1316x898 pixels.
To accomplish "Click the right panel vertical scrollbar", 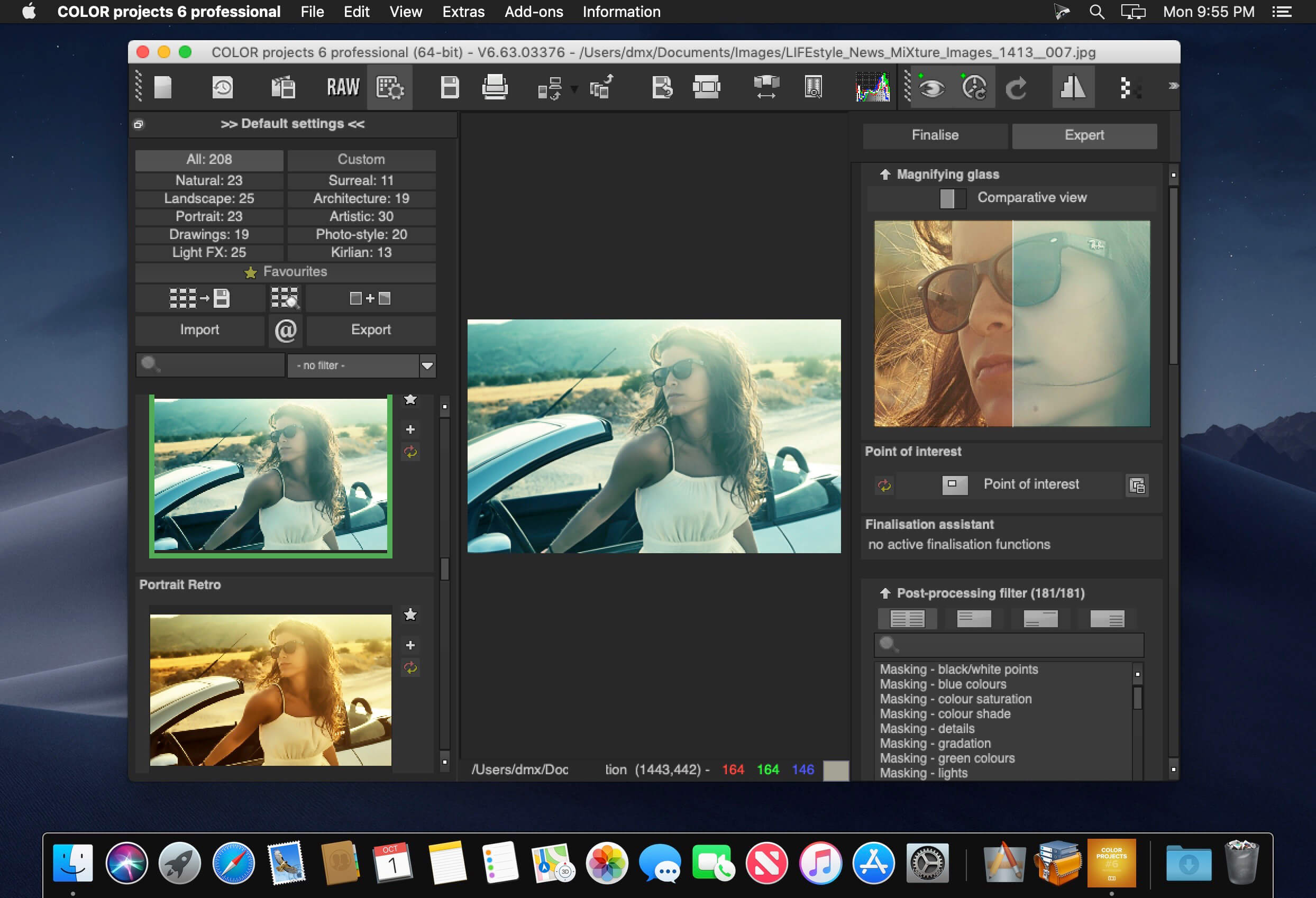I will coord(1173,276).
